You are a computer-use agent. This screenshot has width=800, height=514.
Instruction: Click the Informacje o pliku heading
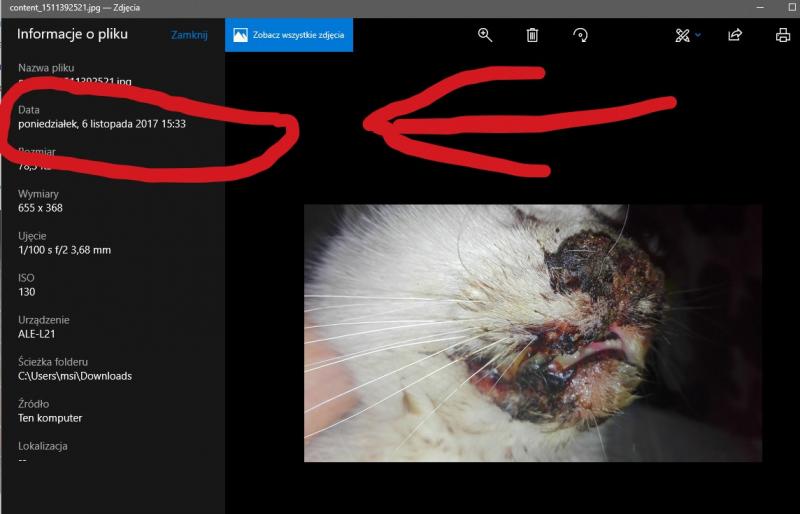(73, 34)
